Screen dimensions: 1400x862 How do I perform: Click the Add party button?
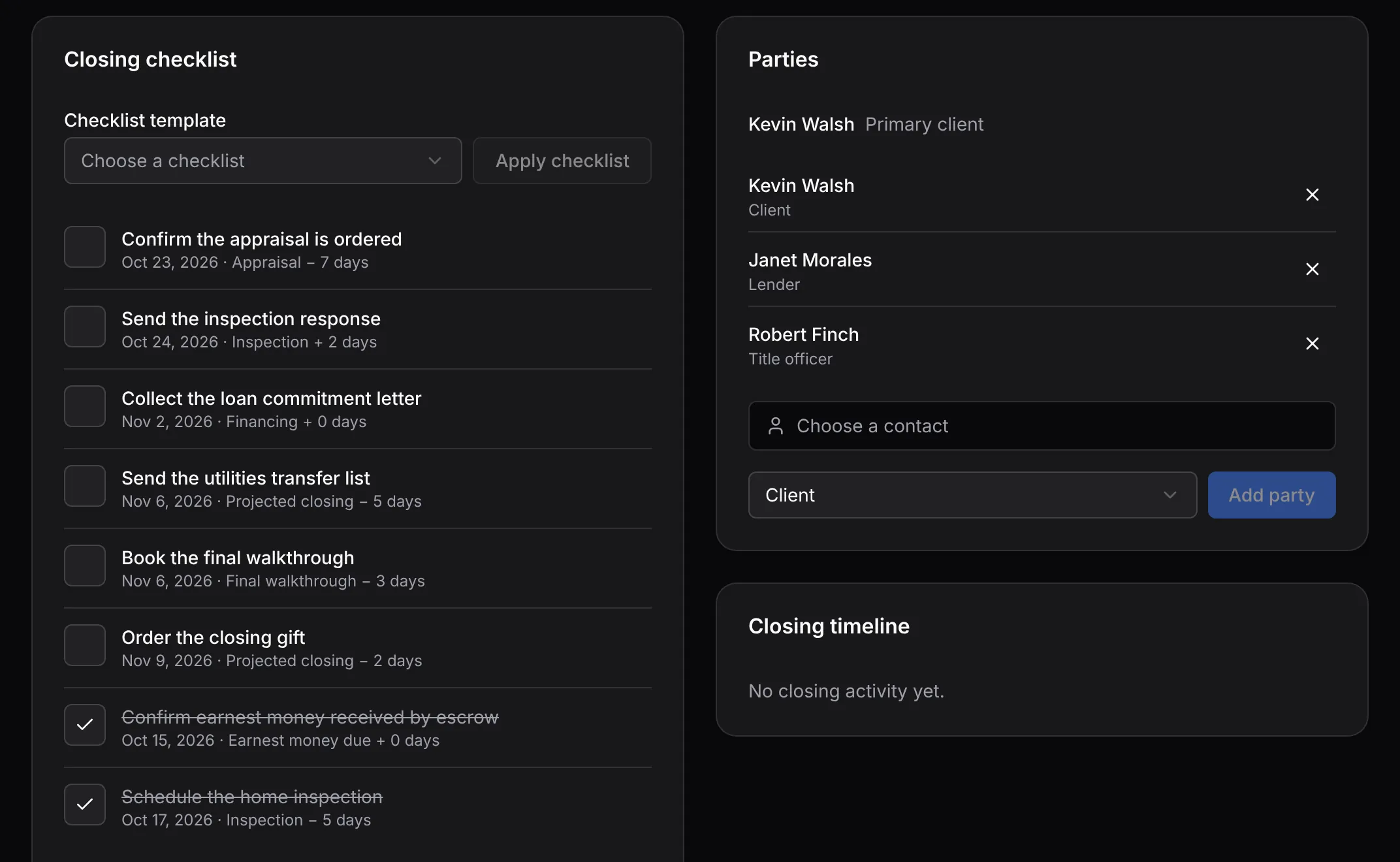coord(1271,495)
